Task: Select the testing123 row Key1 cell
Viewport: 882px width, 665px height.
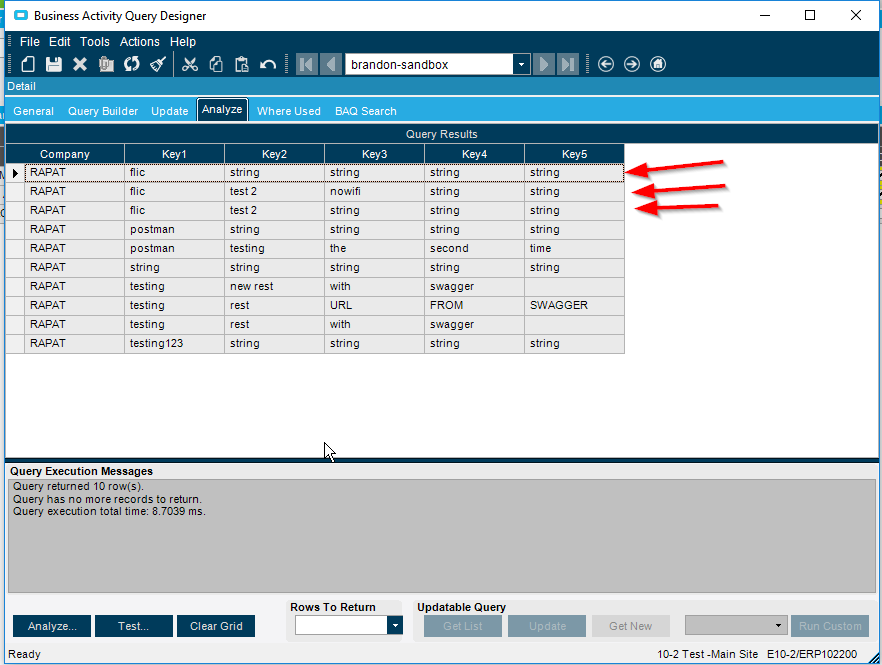Action: [x=174, y=344]
